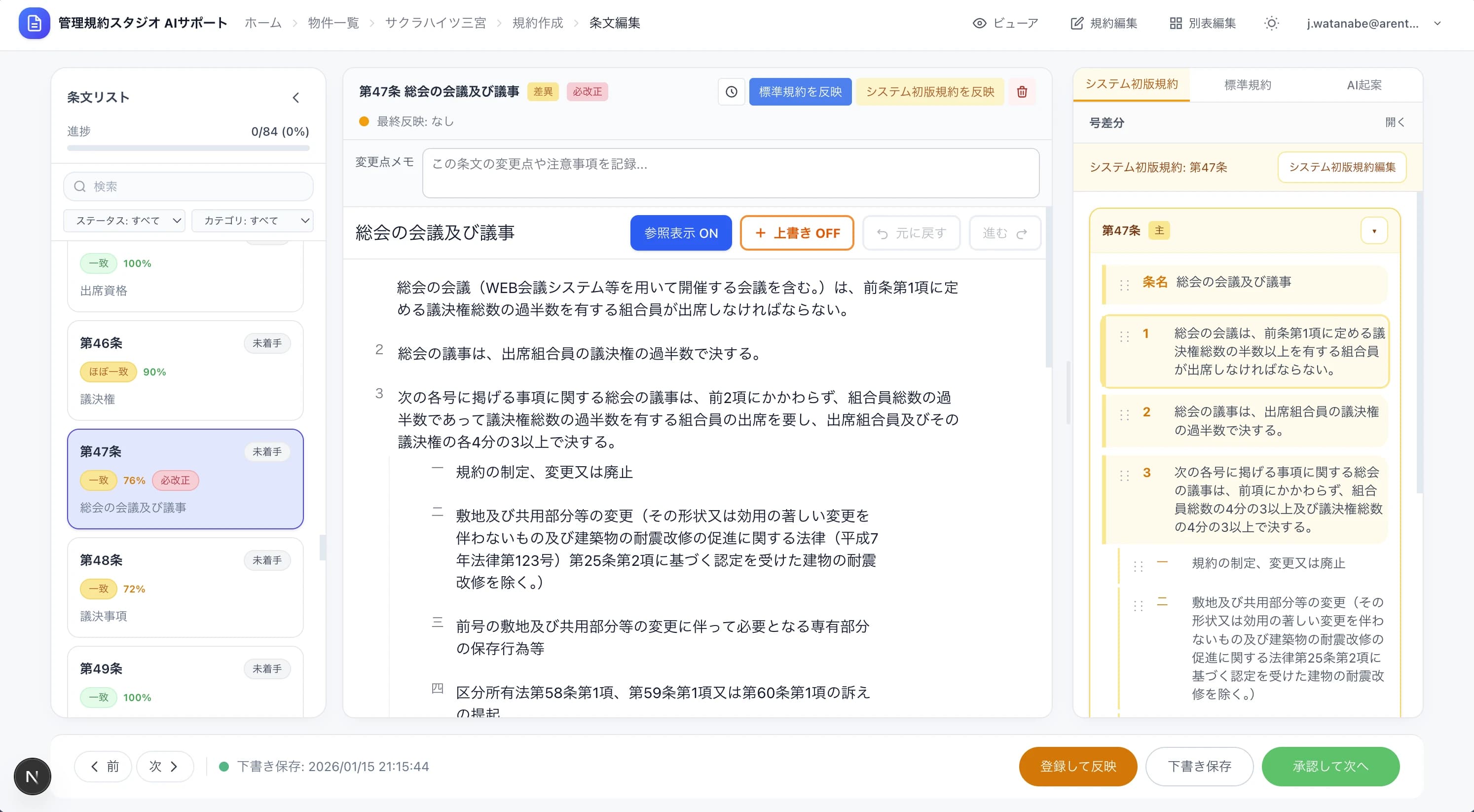The width and height of the screenshot is (1474, 812).
Task: Open the カテゴリ: すべて dropdown
Action: pyautogui.click(x=253, y=221)
